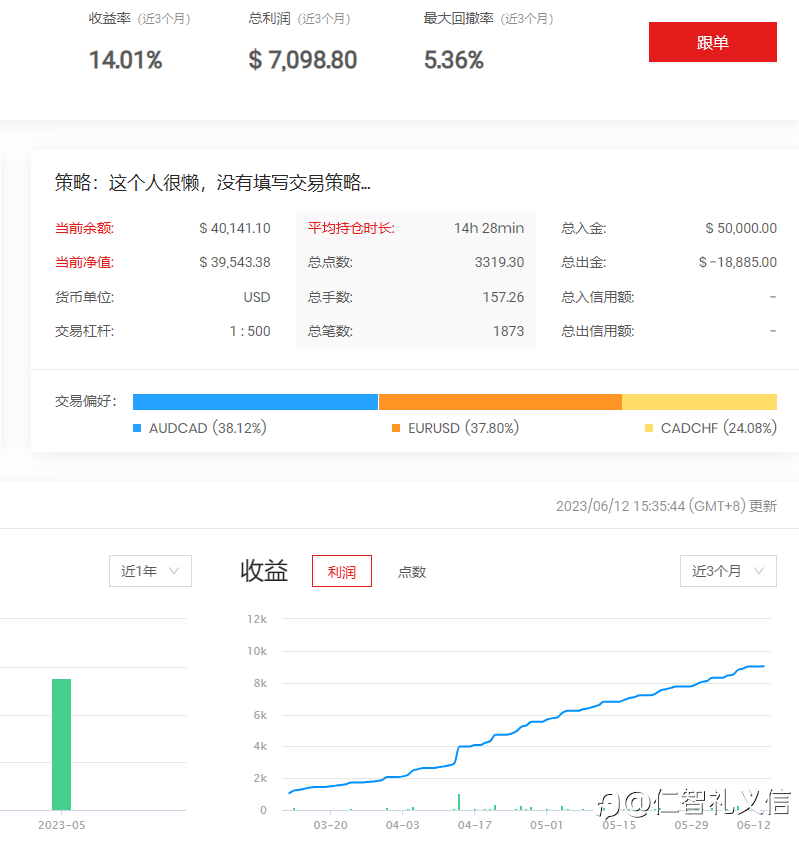Click the blue AUDCAD preference bar segment
799x851 pixels.
(x=255, y=402)
